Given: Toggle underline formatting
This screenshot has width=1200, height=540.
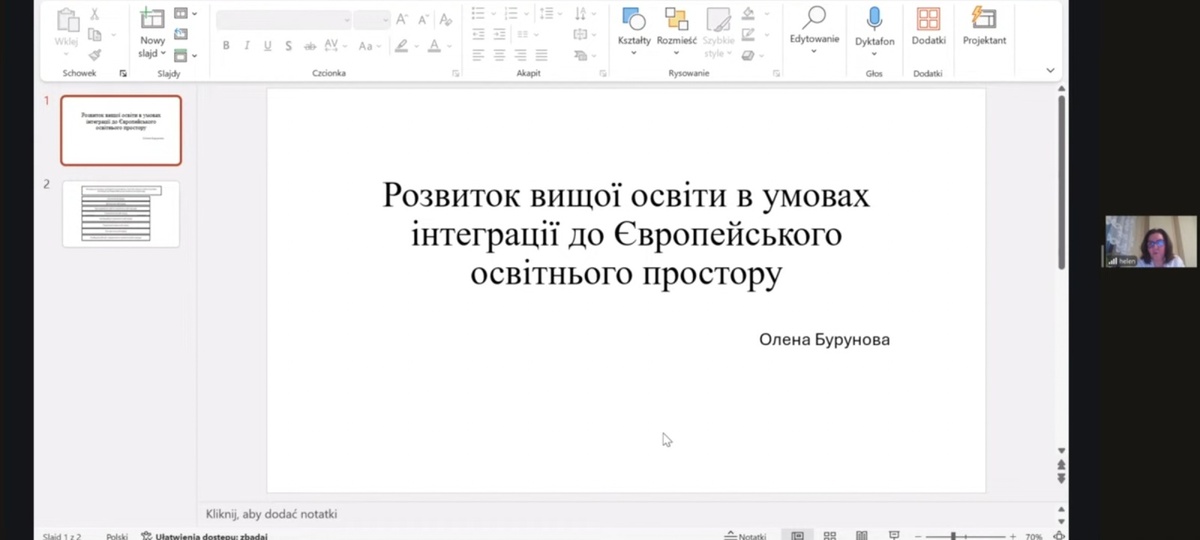Looking at the screenshot, I should [267, 46].
